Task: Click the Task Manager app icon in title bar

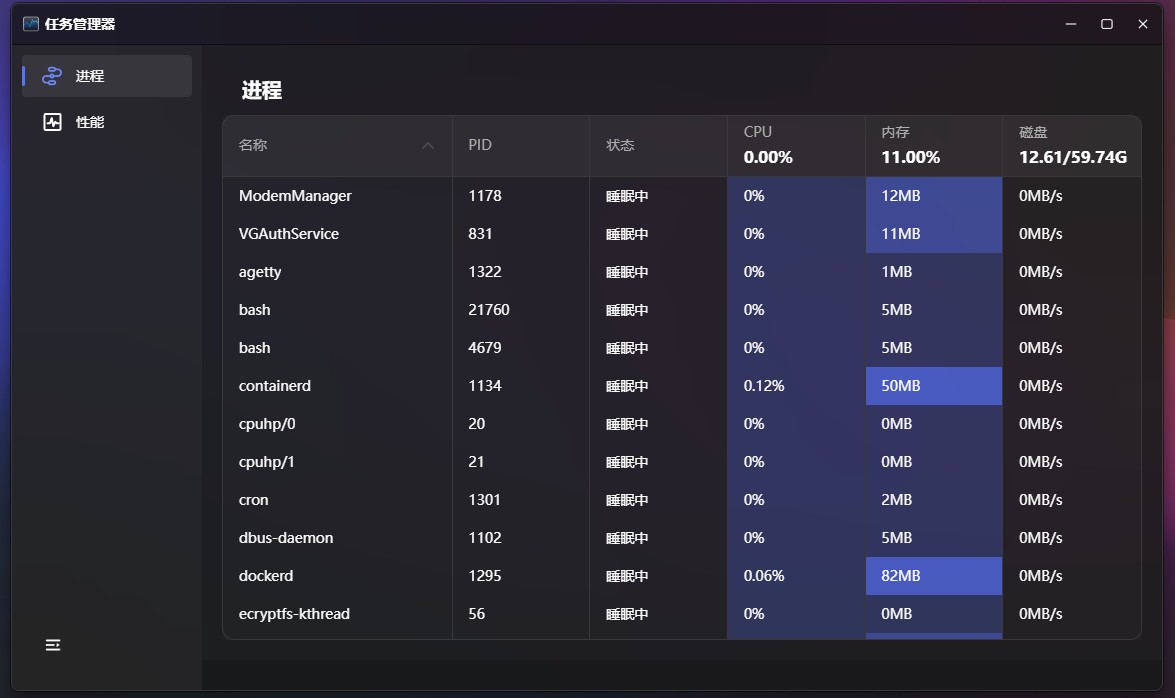Action: [31, 24]
